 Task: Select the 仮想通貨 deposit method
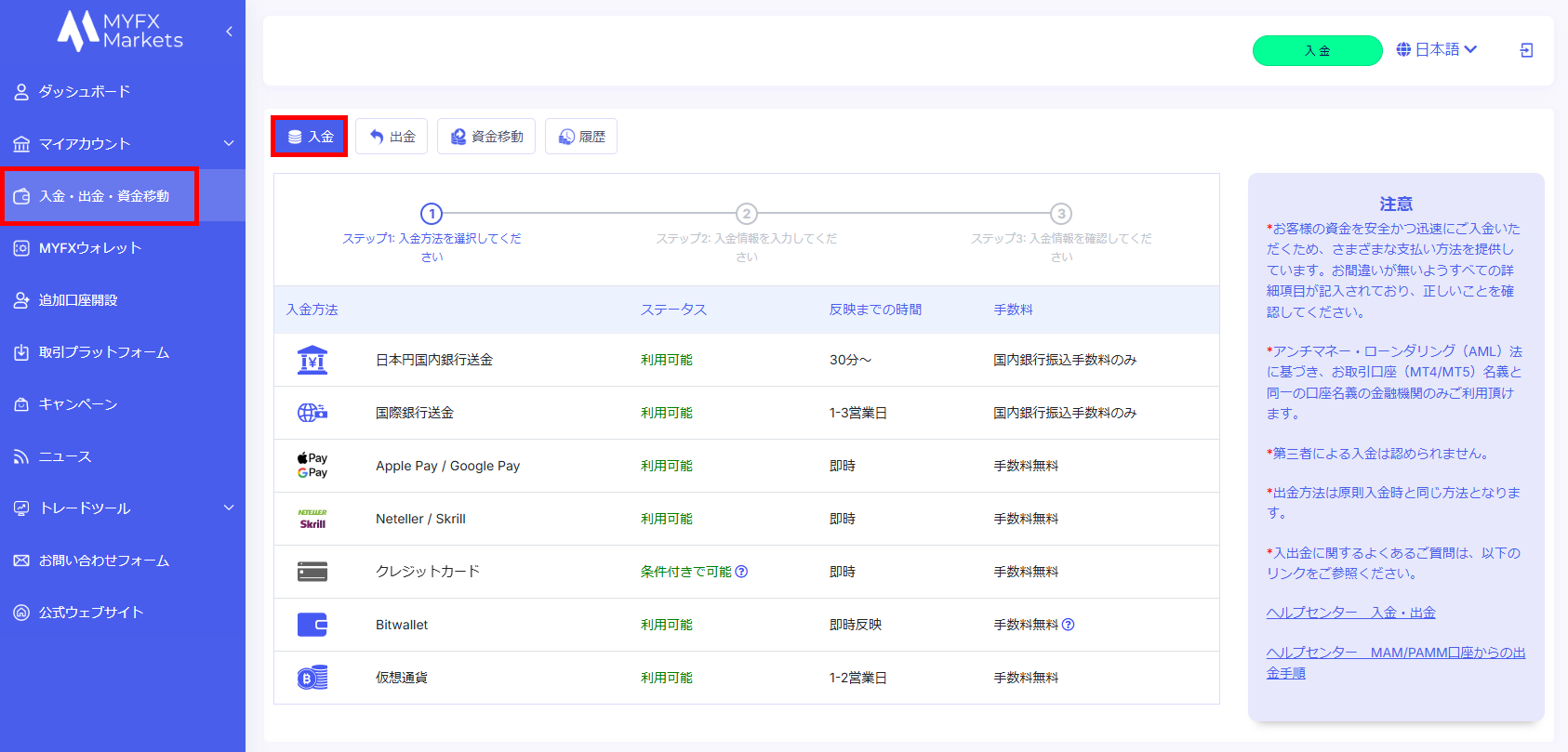747,678
